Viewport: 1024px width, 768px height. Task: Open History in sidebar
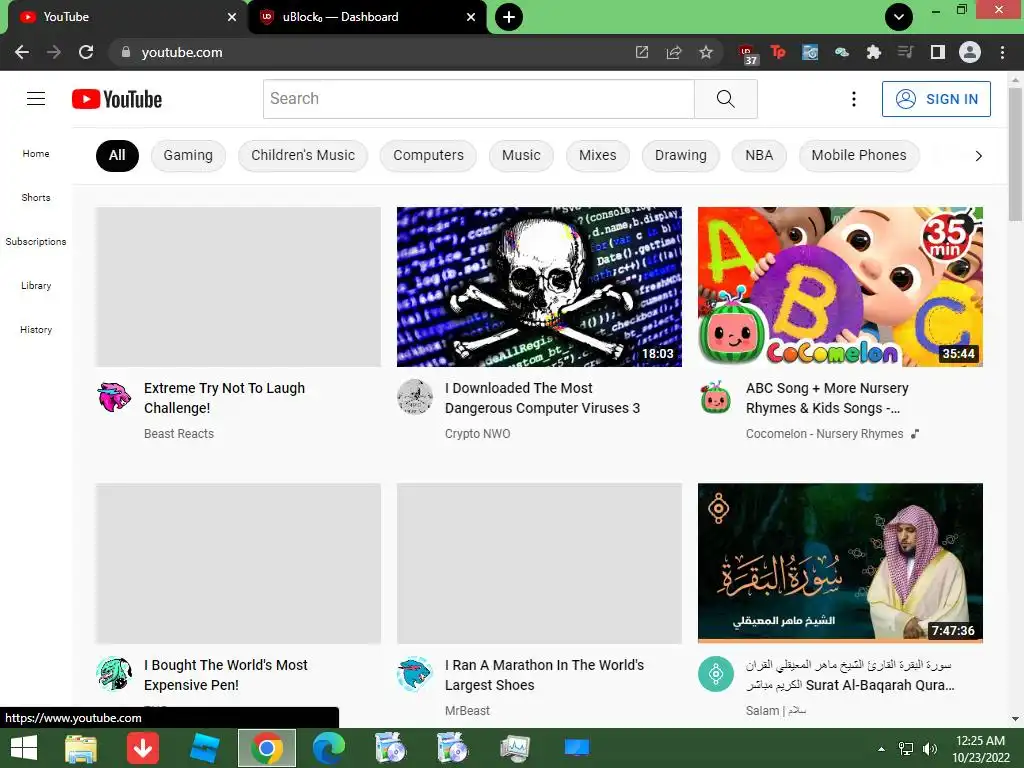pyautogui.click(x=36, y=330)
